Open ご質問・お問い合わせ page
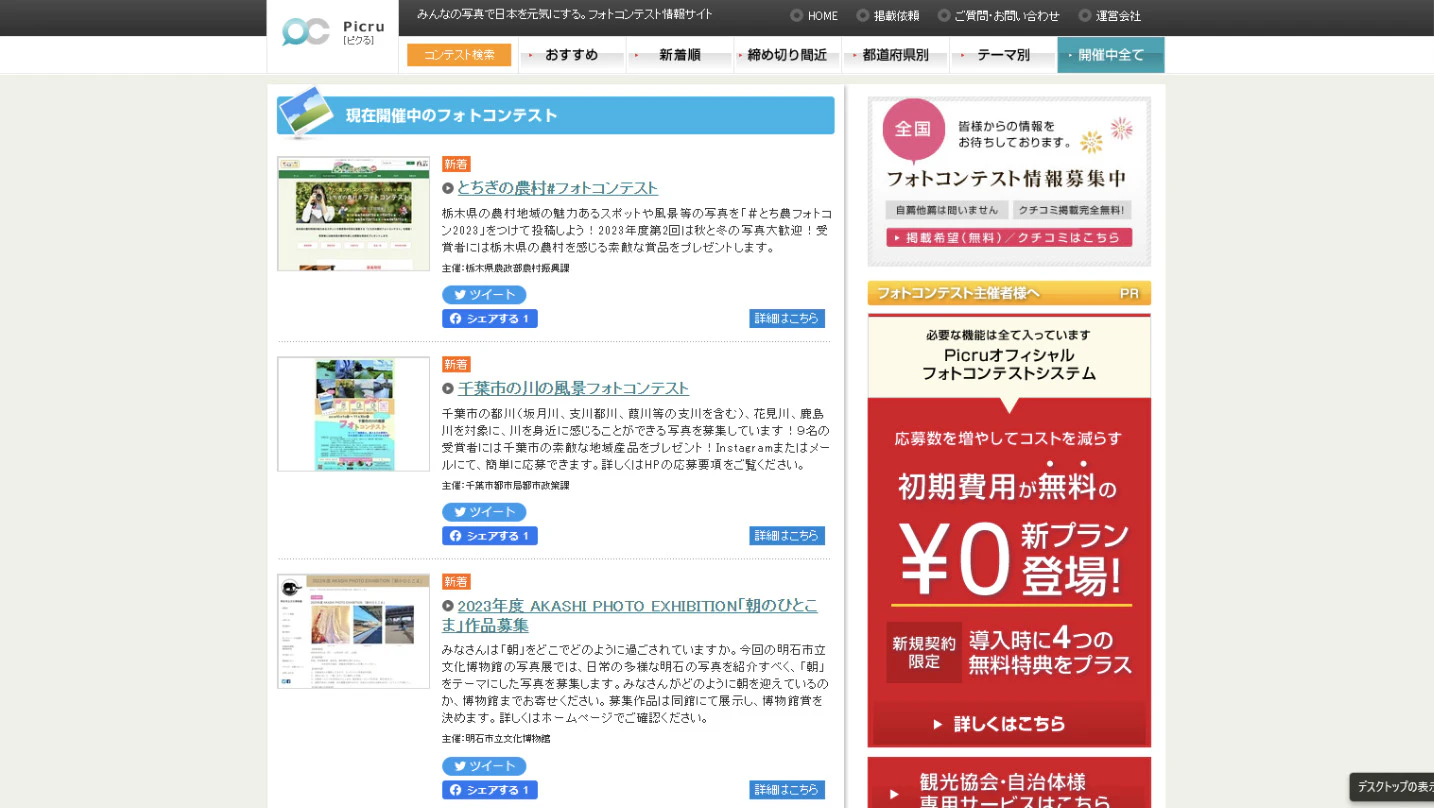The height and width of the screenshot is (808, 1434). (x=998, y=16)
